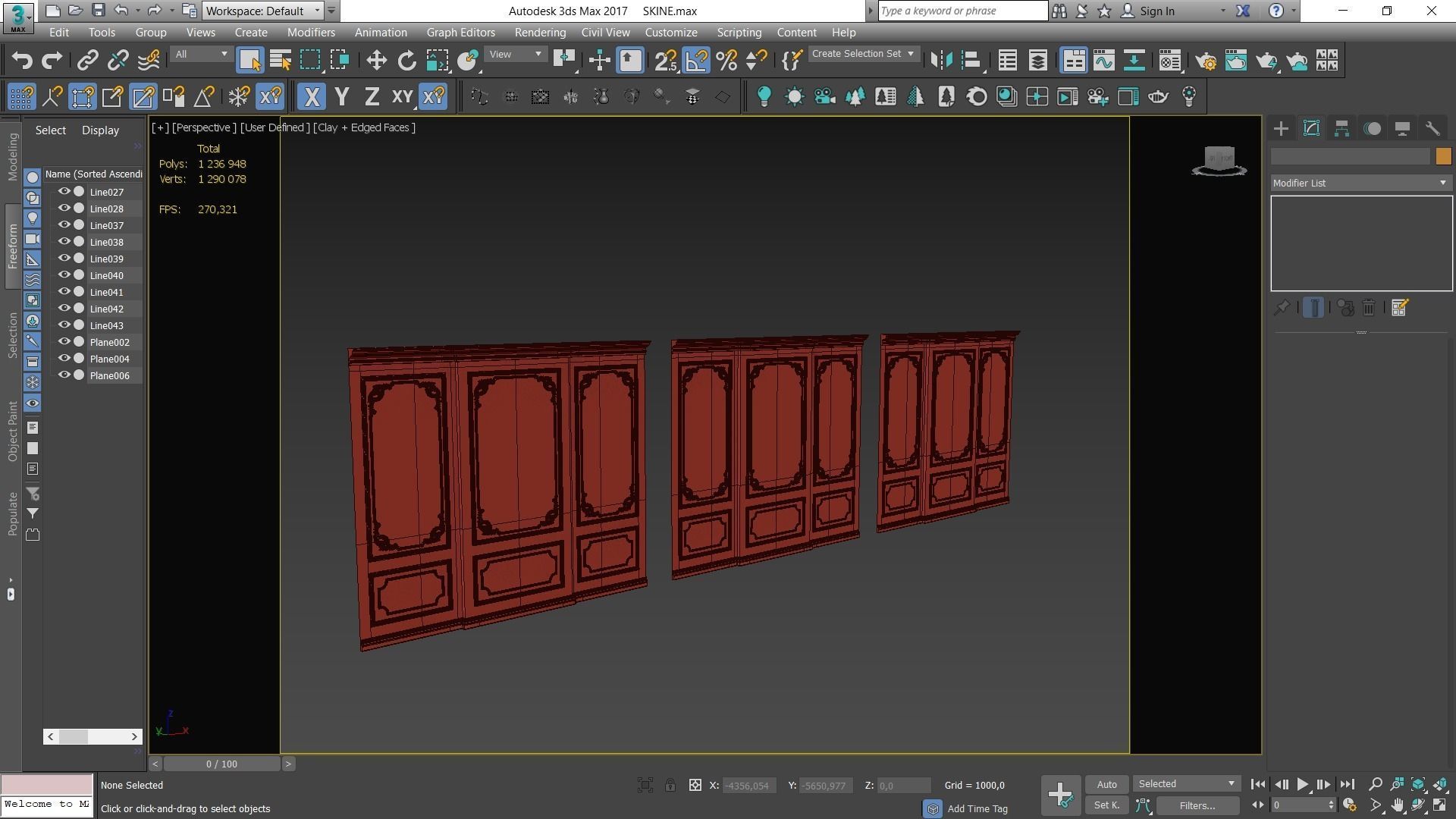Click the Undo arrow in main toolbar

tap(22, 61)
